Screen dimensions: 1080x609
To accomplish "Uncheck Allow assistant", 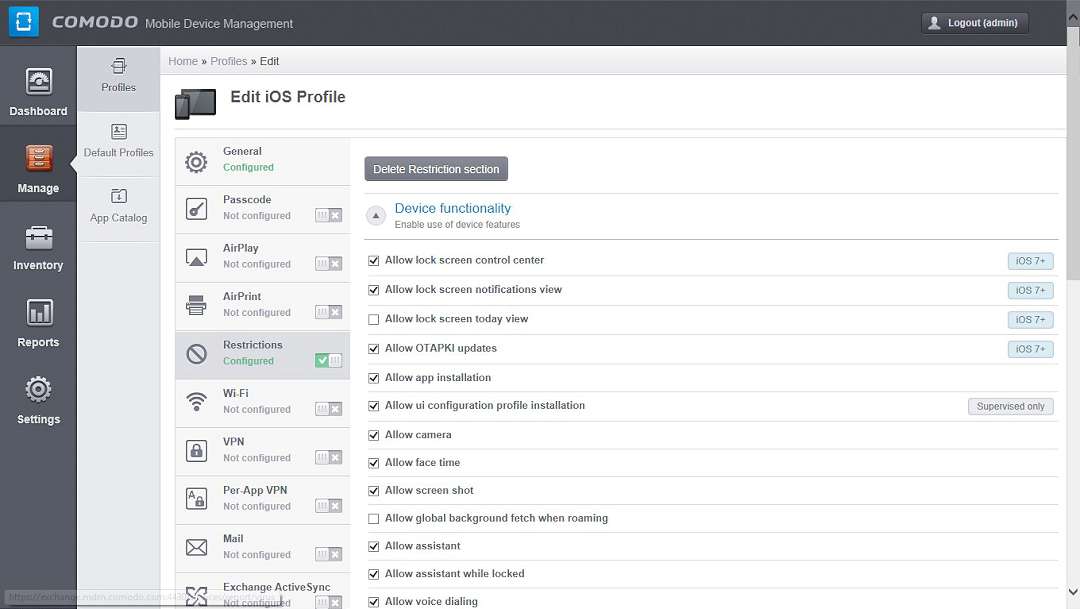I will [x=373, y=546].
